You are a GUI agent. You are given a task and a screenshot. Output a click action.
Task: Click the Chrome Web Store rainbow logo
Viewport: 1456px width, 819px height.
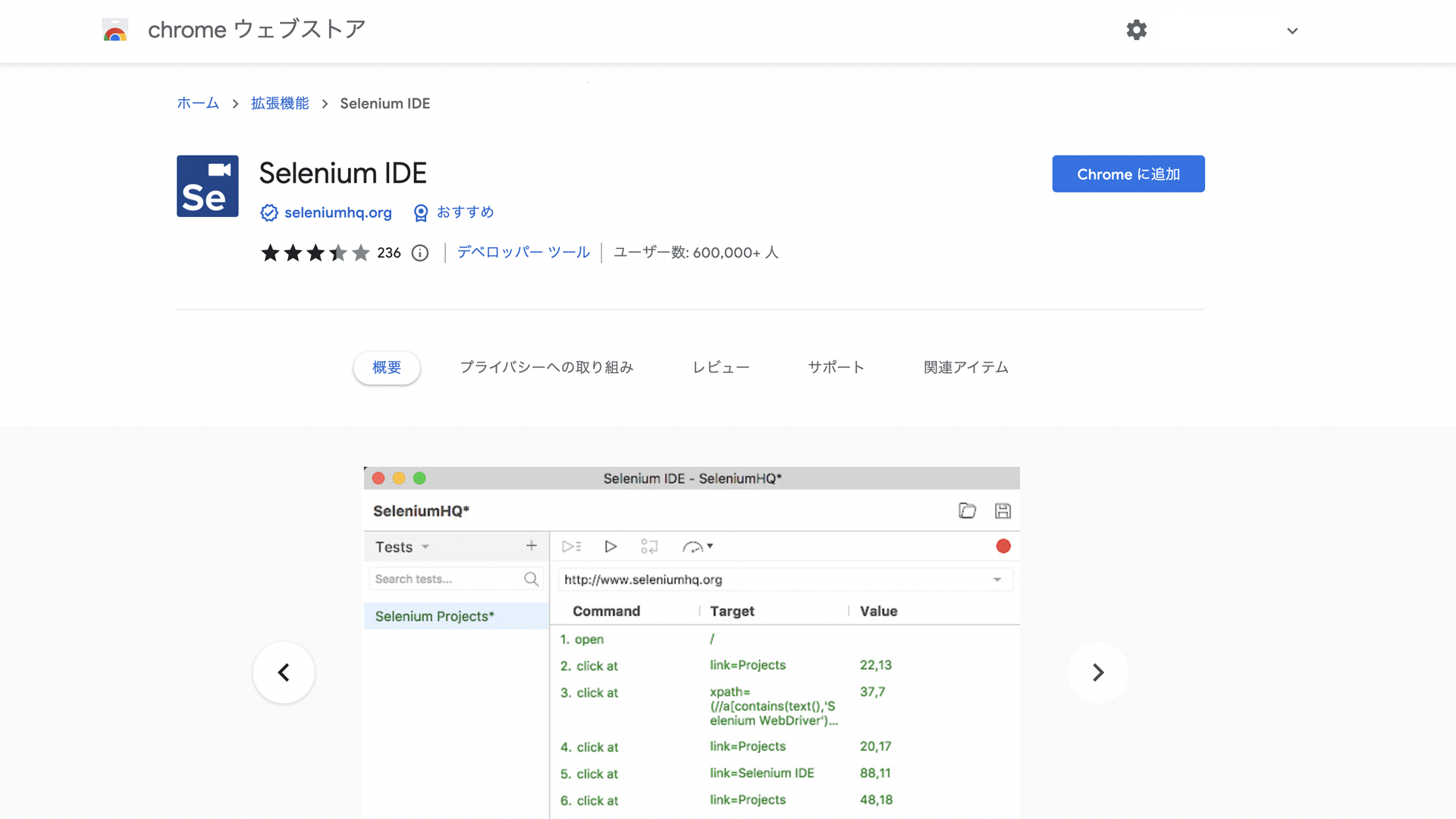click(x=115, y=30)
